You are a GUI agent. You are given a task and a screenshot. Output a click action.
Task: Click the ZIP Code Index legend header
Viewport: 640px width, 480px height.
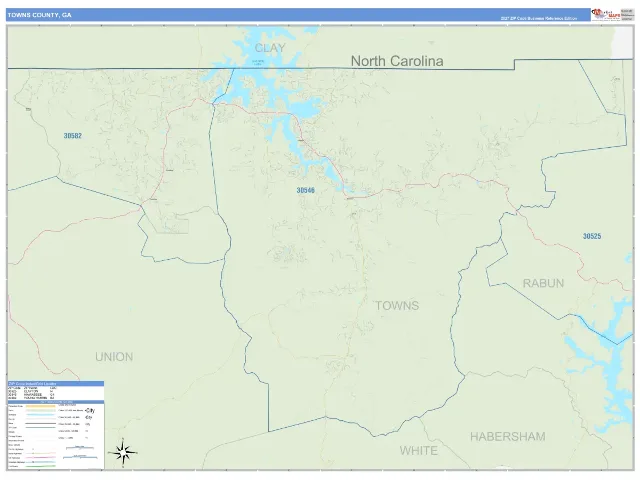56,384
